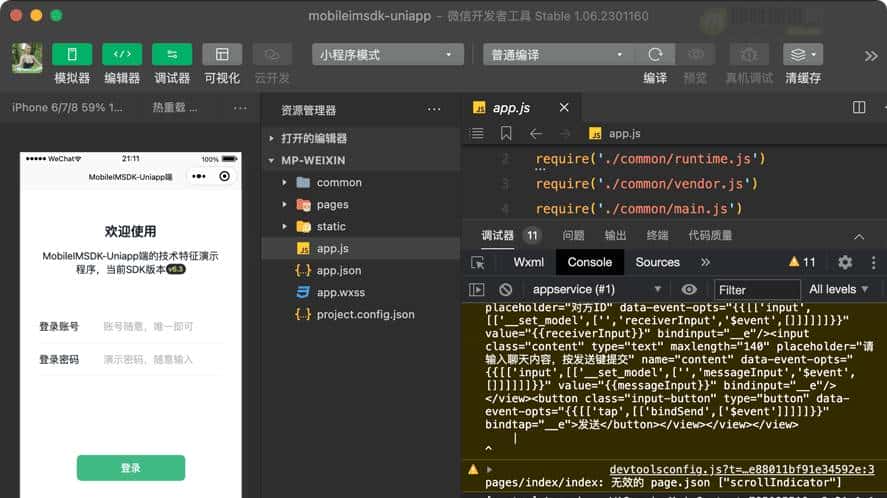This screenshot has height=498, width=887.
Task: Click the console Filter input field
Action: click(x=757, y=290)
